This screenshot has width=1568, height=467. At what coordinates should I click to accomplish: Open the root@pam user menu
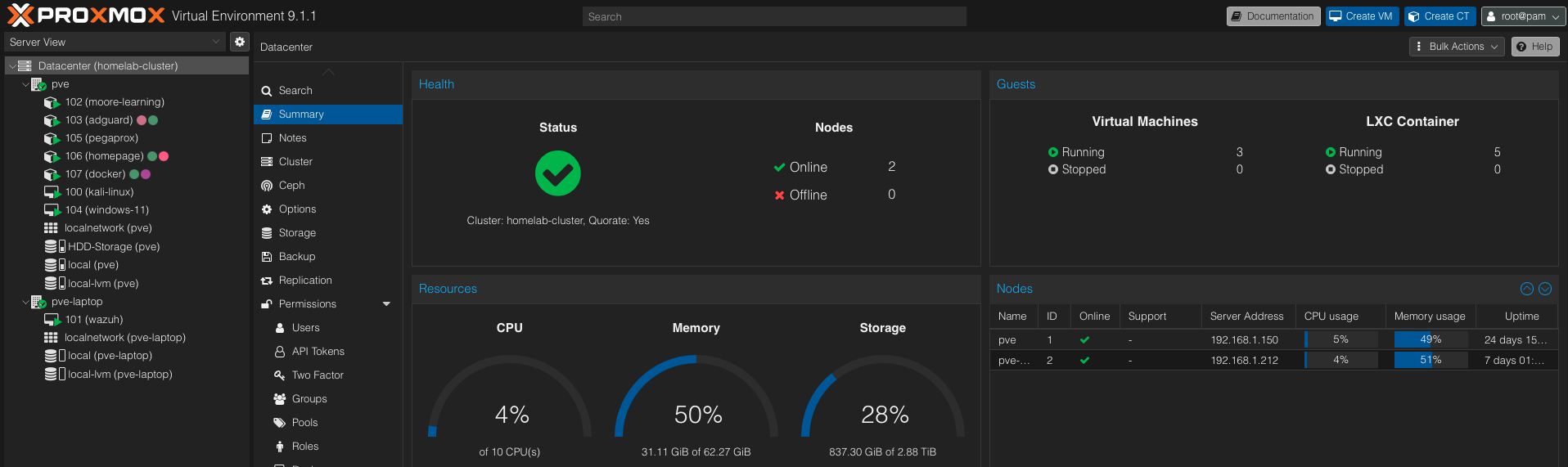(1523, 16)
